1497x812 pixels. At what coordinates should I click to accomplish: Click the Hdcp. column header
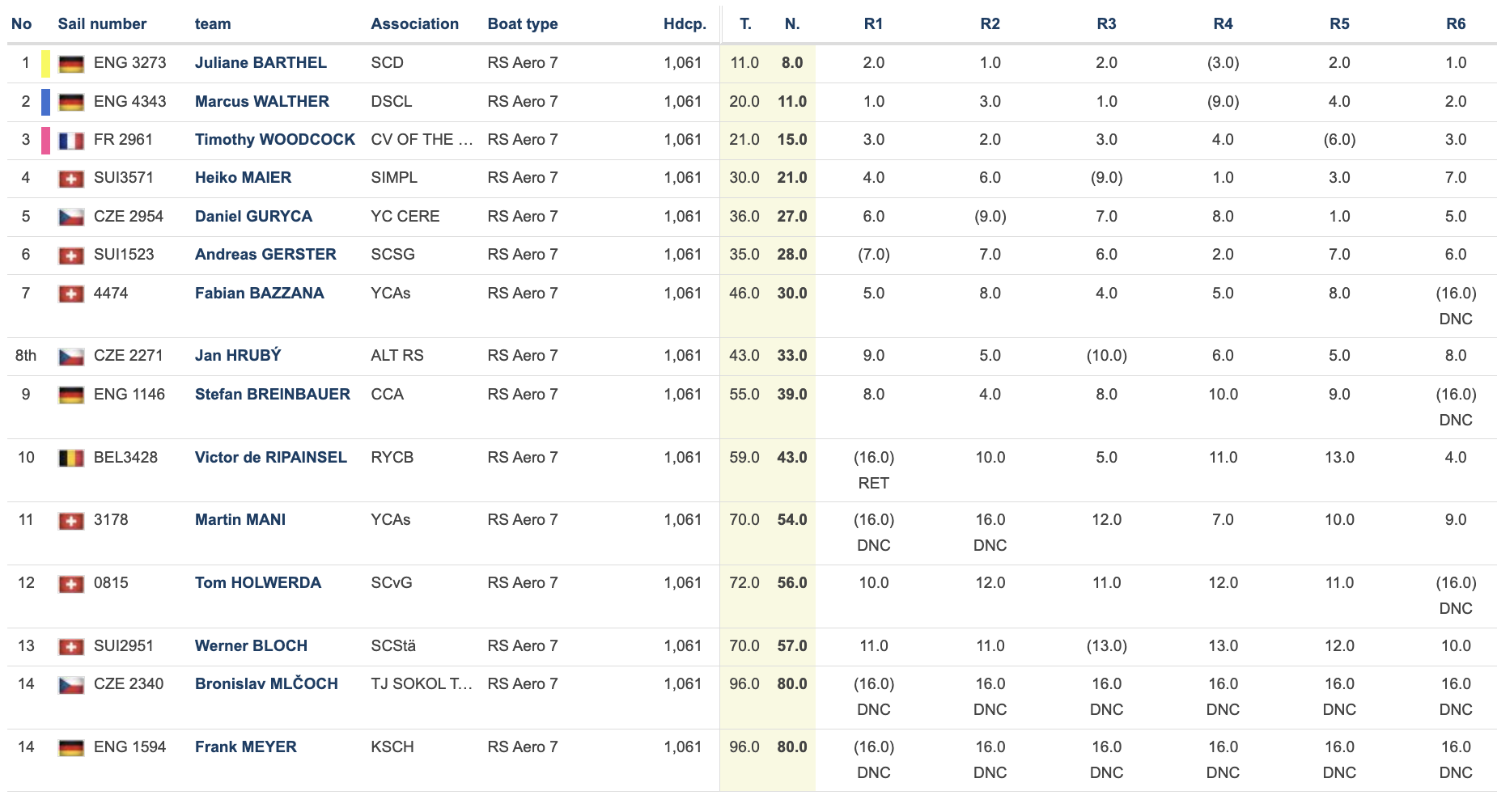[x=685, y=24]
